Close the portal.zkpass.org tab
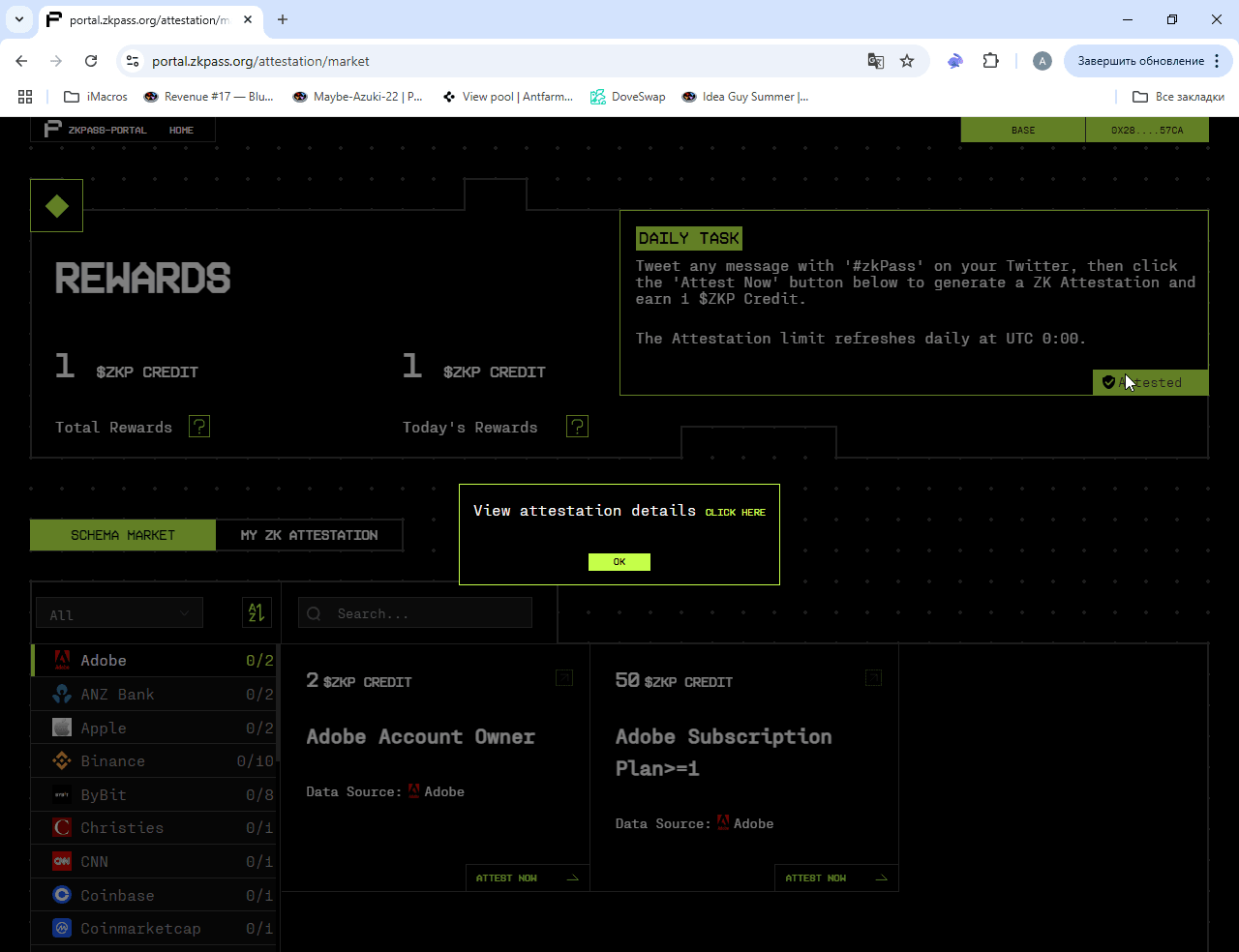 248,19
